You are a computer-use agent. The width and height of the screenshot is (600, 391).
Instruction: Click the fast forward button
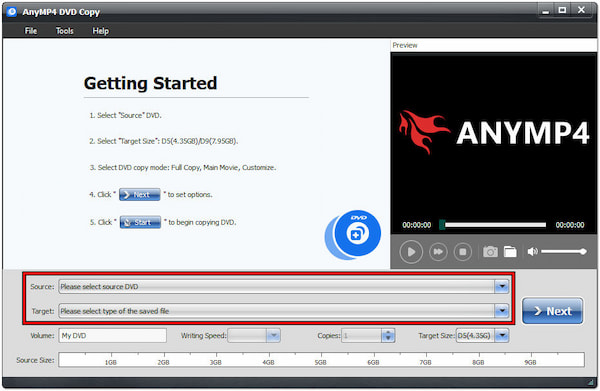pyautogui.click(x=438, y=252)
